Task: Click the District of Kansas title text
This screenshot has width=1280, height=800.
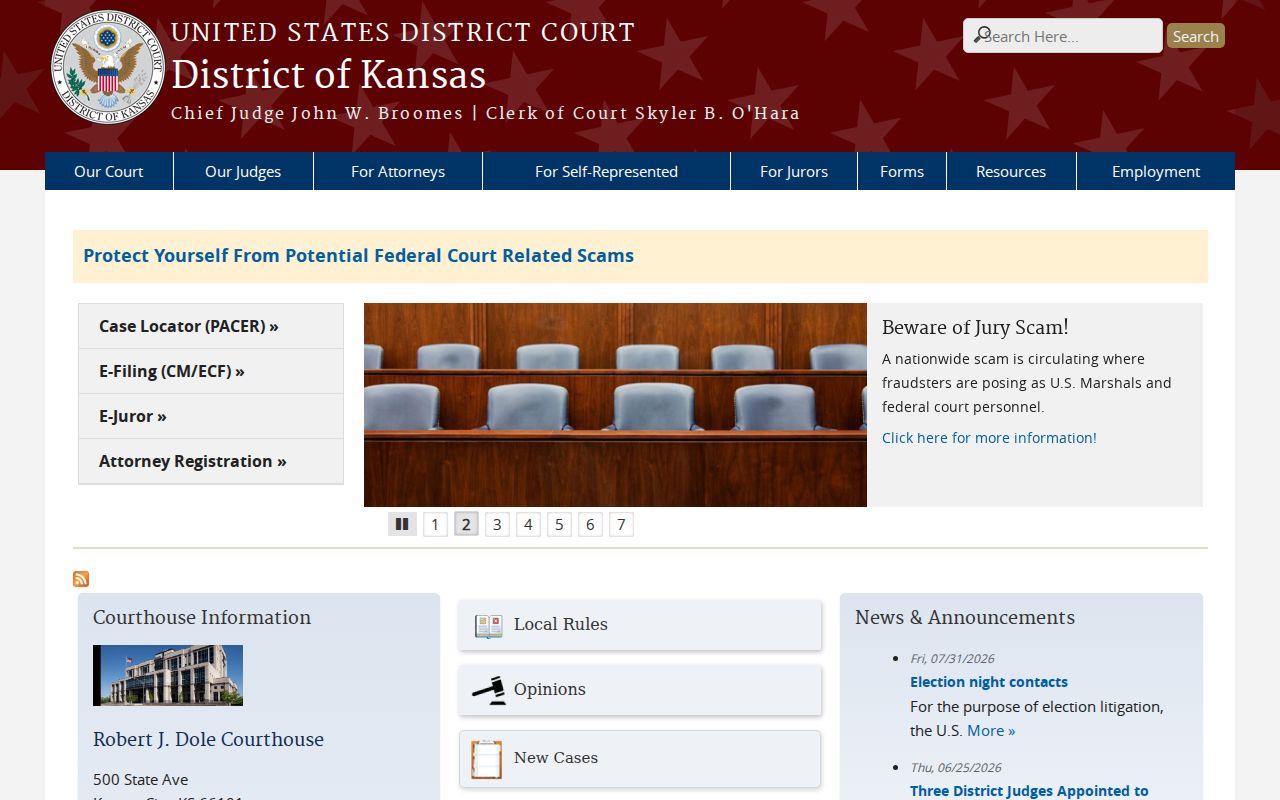Action: click(328, 75)
